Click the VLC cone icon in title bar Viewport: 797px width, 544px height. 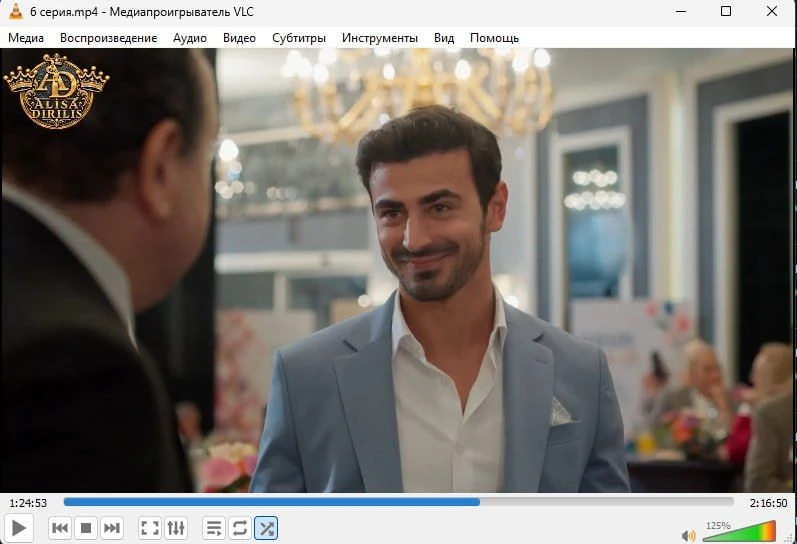coord(16,11)
